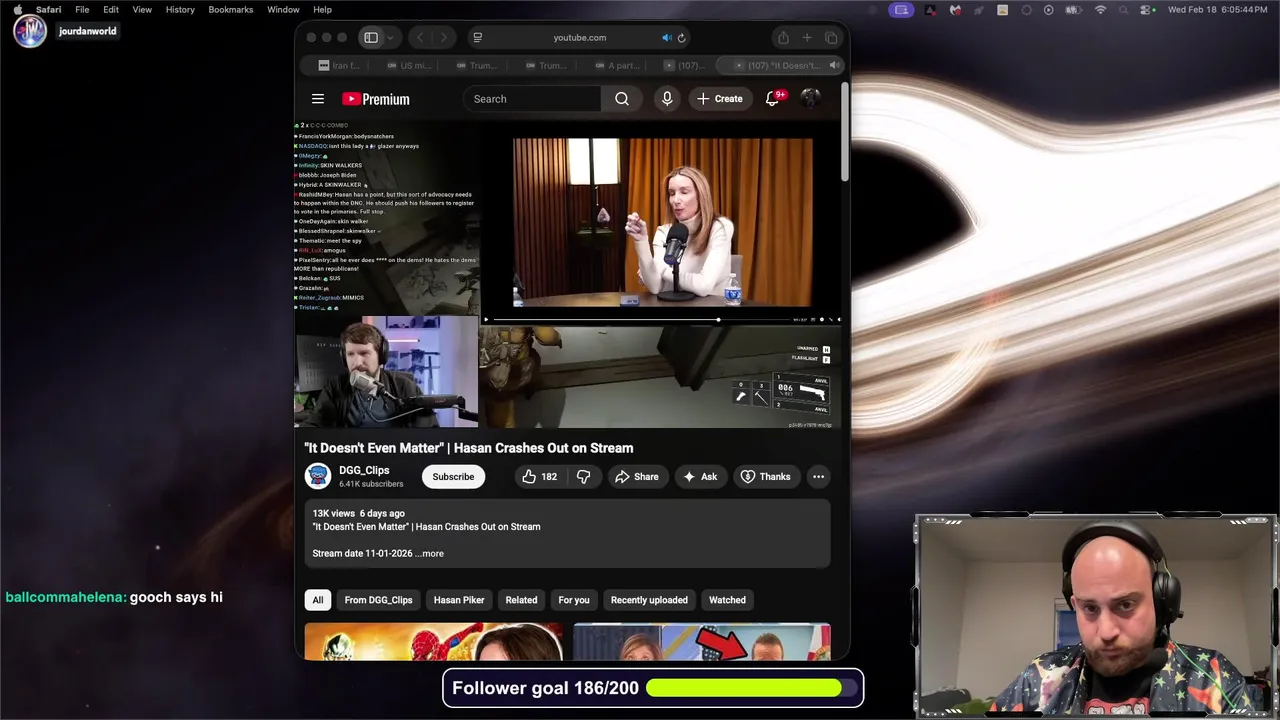This screenshot has width=1280, height=720.
Task: Open DGG_Clips channel name link
Action: click(x=364, y=470)
